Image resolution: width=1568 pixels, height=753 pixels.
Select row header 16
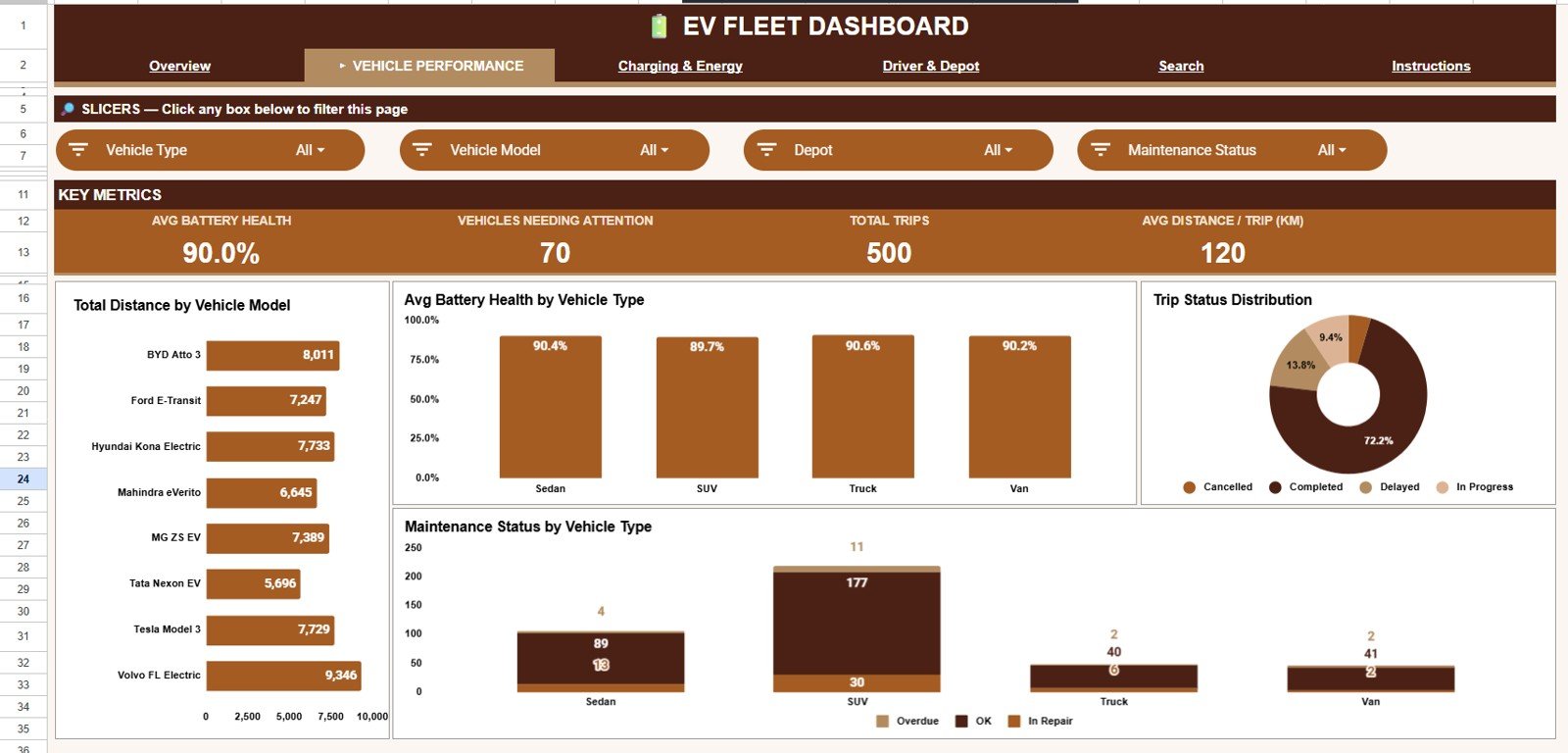point(24,298)
